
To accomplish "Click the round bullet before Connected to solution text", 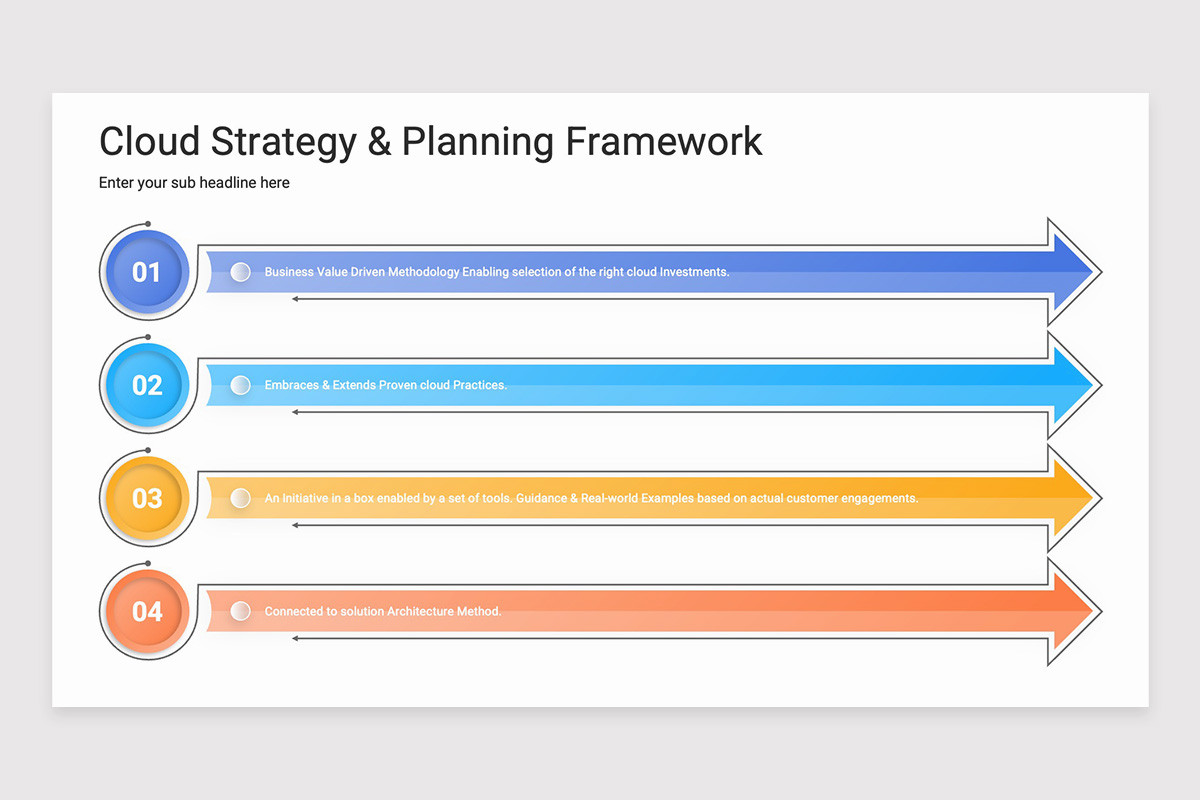I will 240,611.
